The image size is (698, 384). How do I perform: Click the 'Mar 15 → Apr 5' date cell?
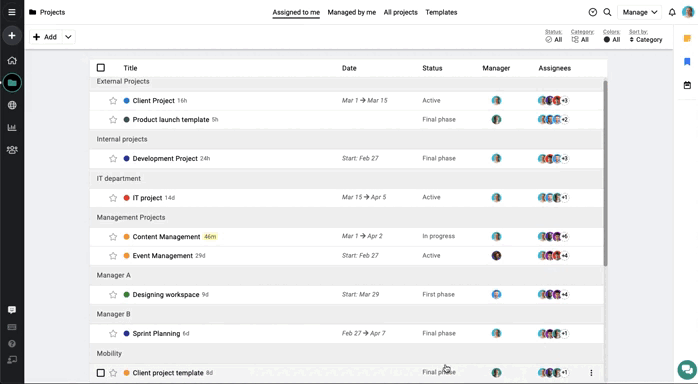coord(364,197)
